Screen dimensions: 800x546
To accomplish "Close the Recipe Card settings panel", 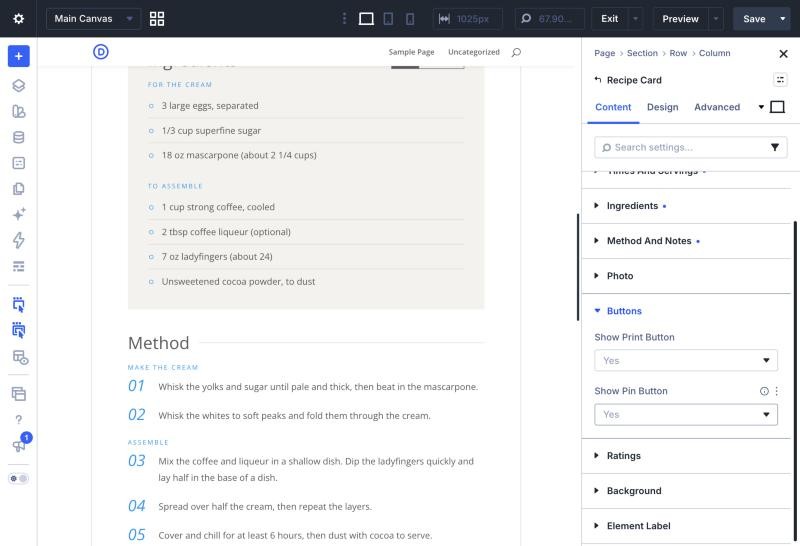I will click(783, 54).
